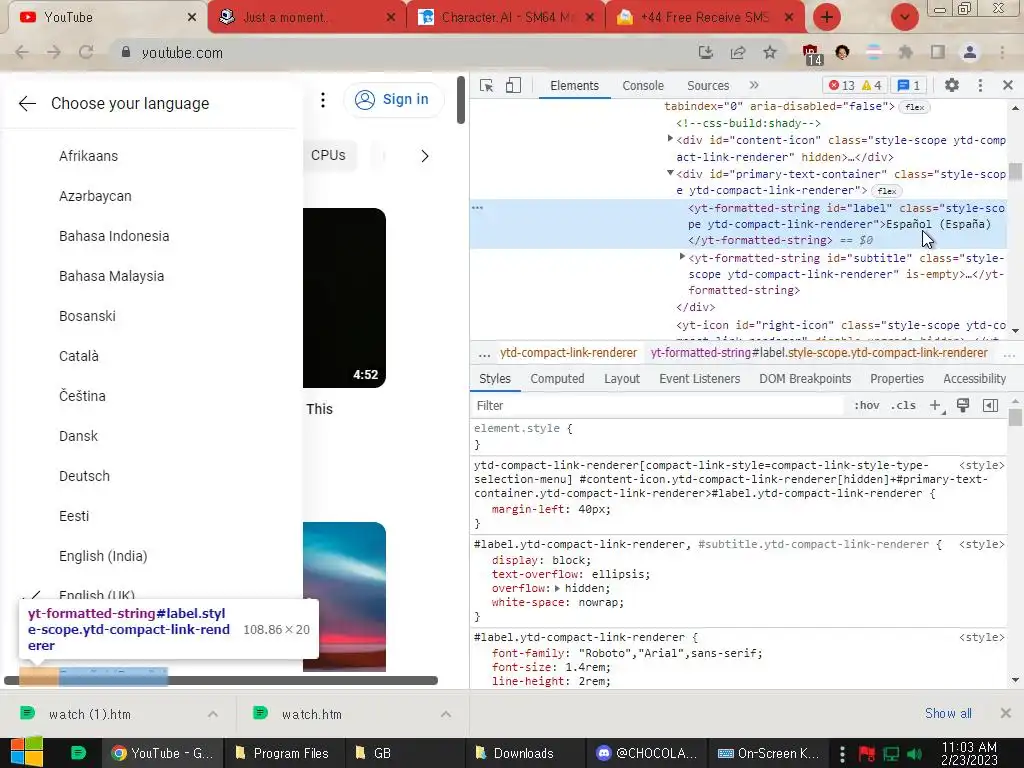Open the Accessibility pane
This screenshot has height=768, width=1024.
(x=974, y=379)
